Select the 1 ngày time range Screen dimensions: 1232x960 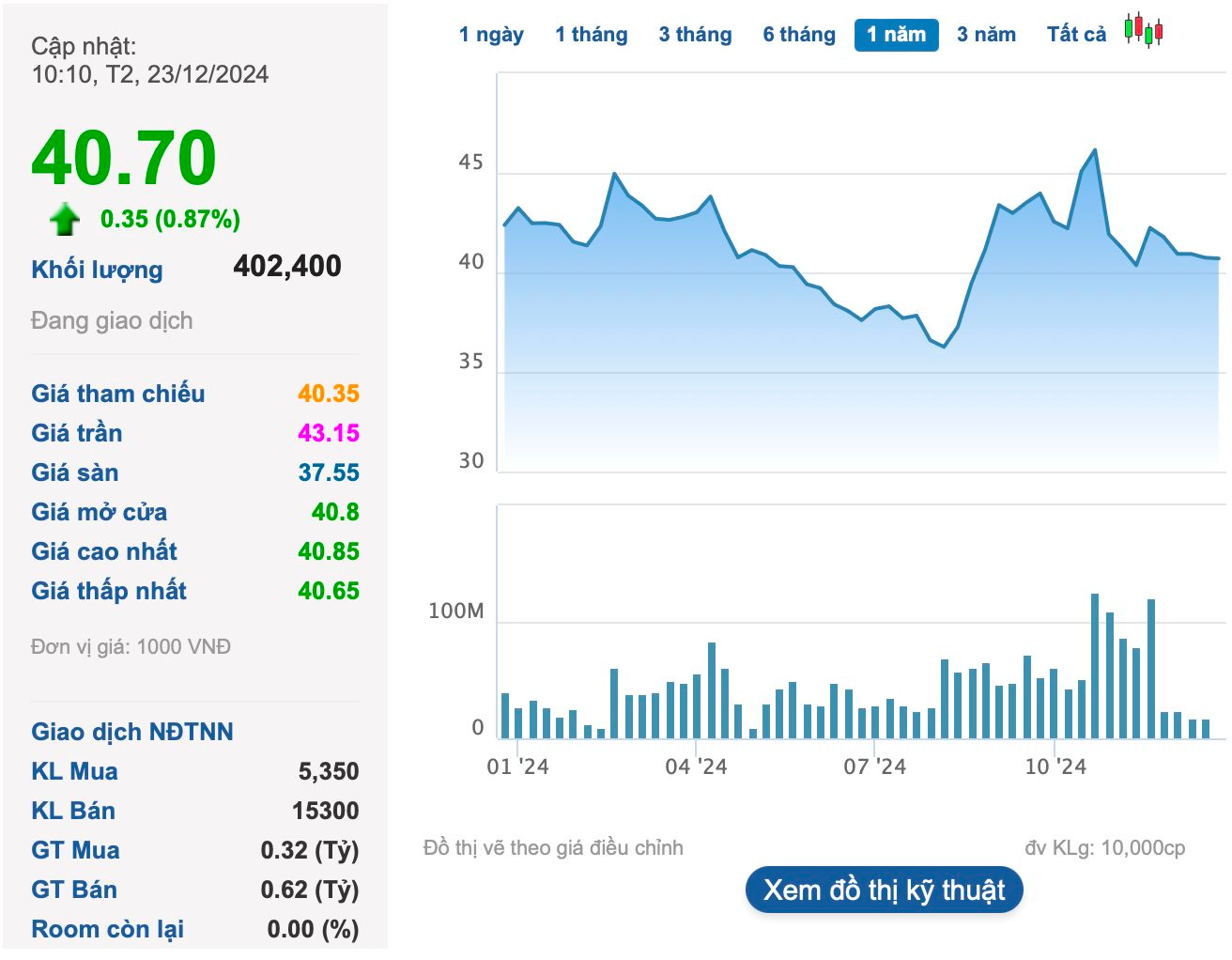point(491,35)
